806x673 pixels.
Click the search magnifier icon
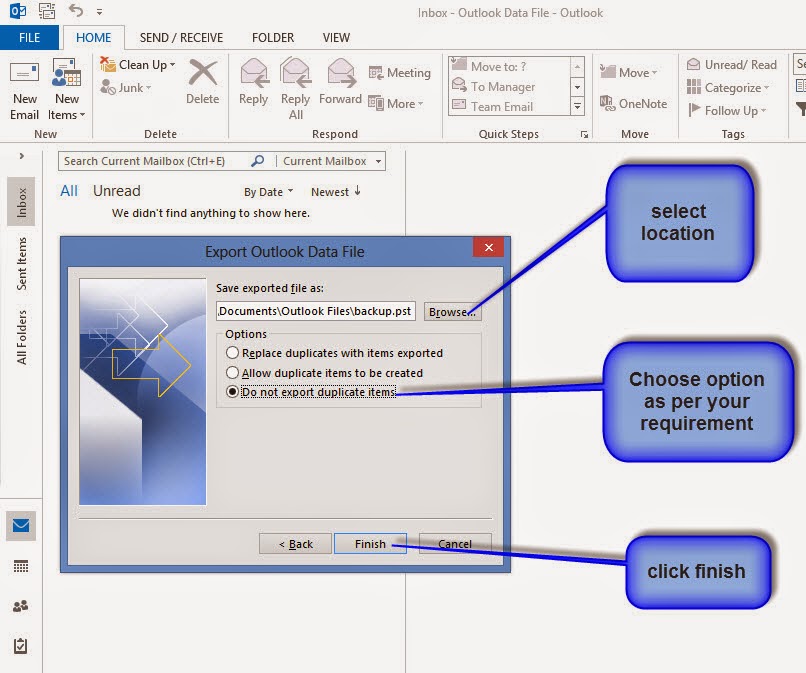pyautogui.click(x=258, y=161)
